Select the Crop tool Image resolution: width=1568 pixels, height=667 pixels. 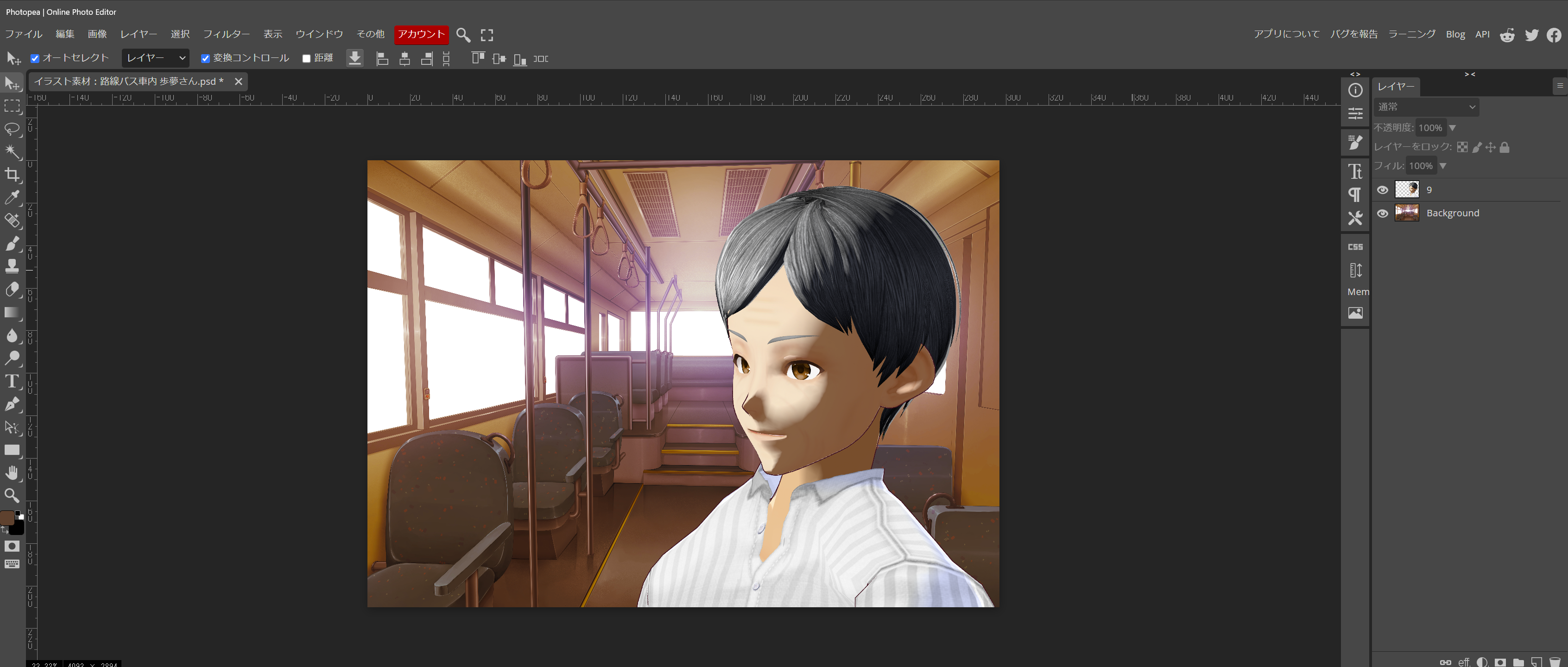(x=12, y=175)
